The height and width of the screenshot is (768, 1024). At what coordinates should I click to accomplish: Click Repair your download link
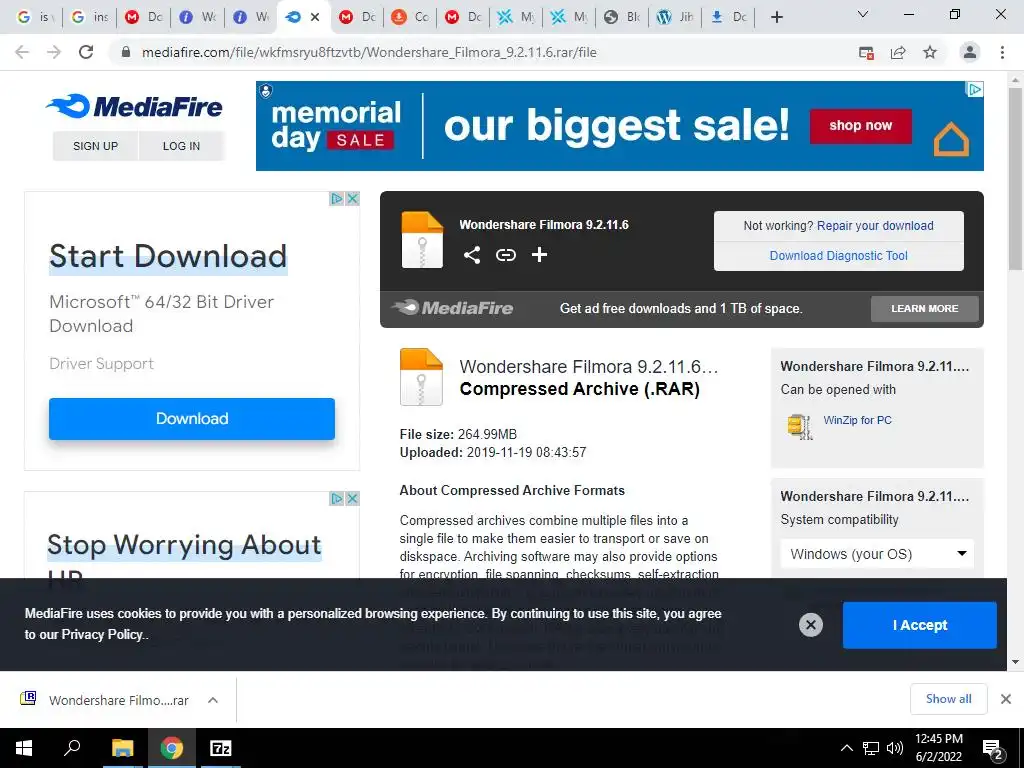coord(875,225)
